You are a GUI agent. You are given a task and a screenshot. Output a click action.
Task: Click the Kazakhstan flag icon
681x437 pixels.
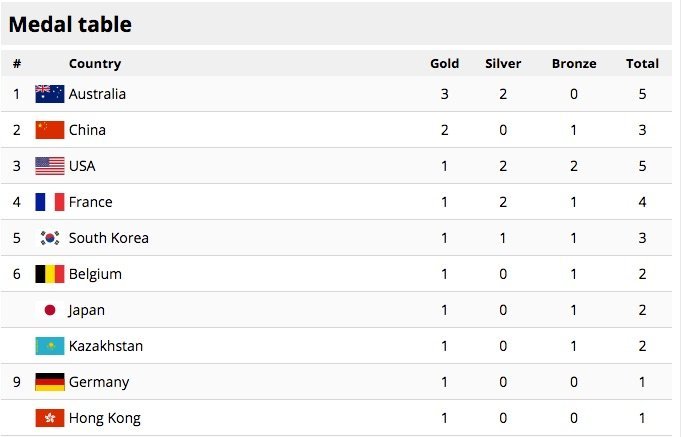coord(50,346)
